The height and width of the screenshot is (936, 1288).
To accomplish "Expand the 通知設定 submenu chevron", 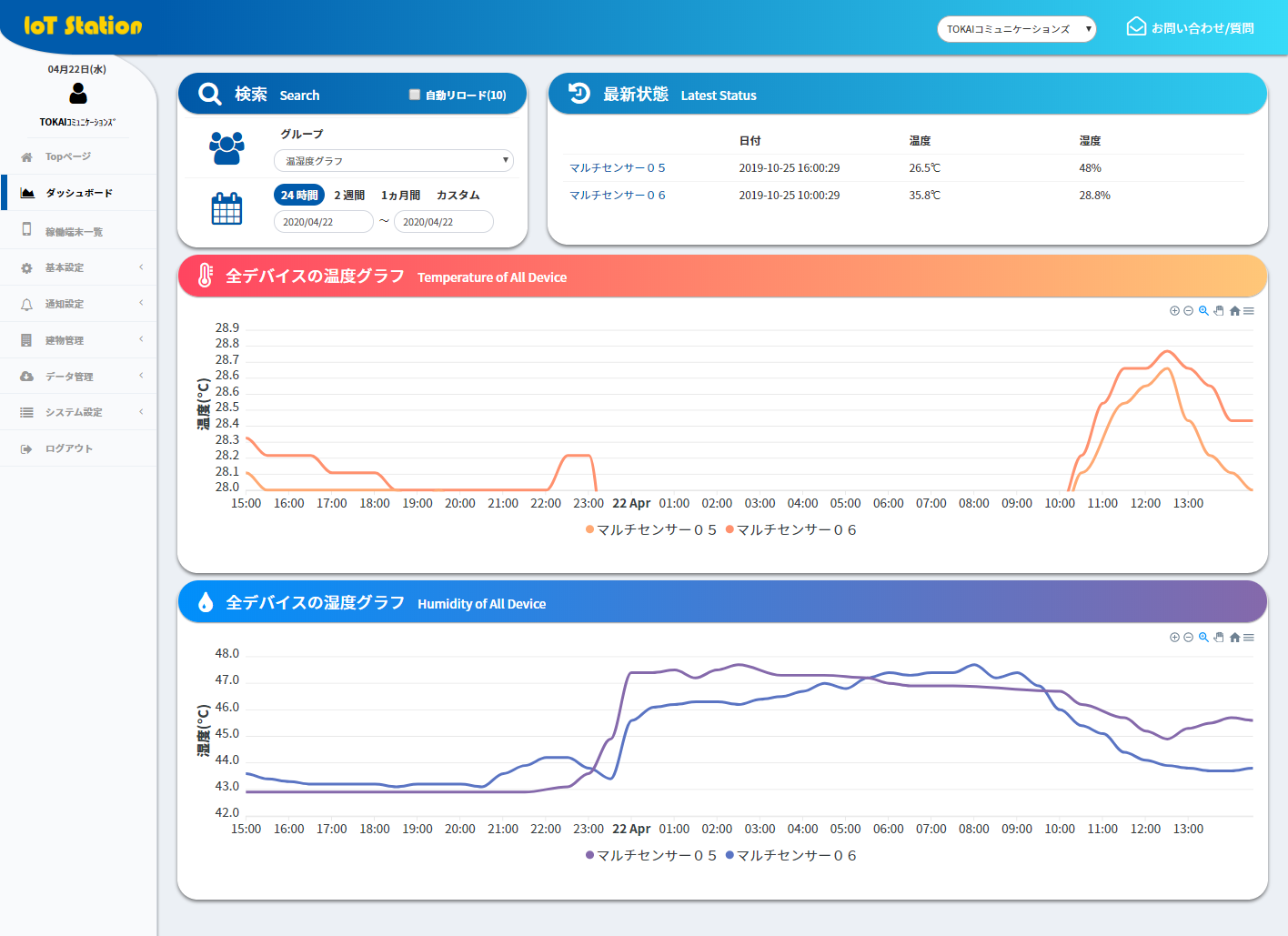I will click(x=141, y=303).
